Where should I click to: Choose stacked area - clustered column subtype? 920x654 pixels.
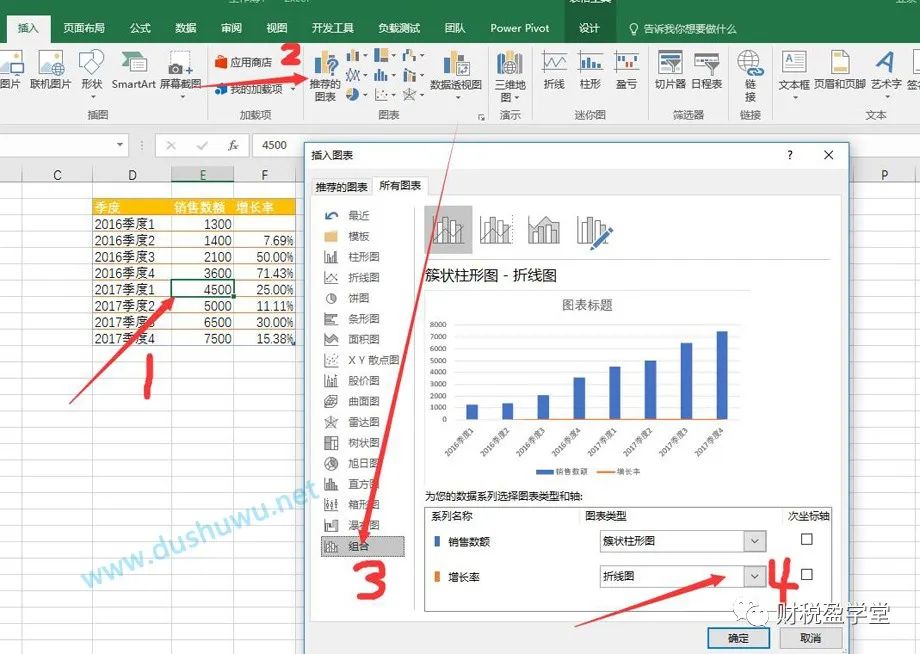pyautogui.click(x=544, y=229)
